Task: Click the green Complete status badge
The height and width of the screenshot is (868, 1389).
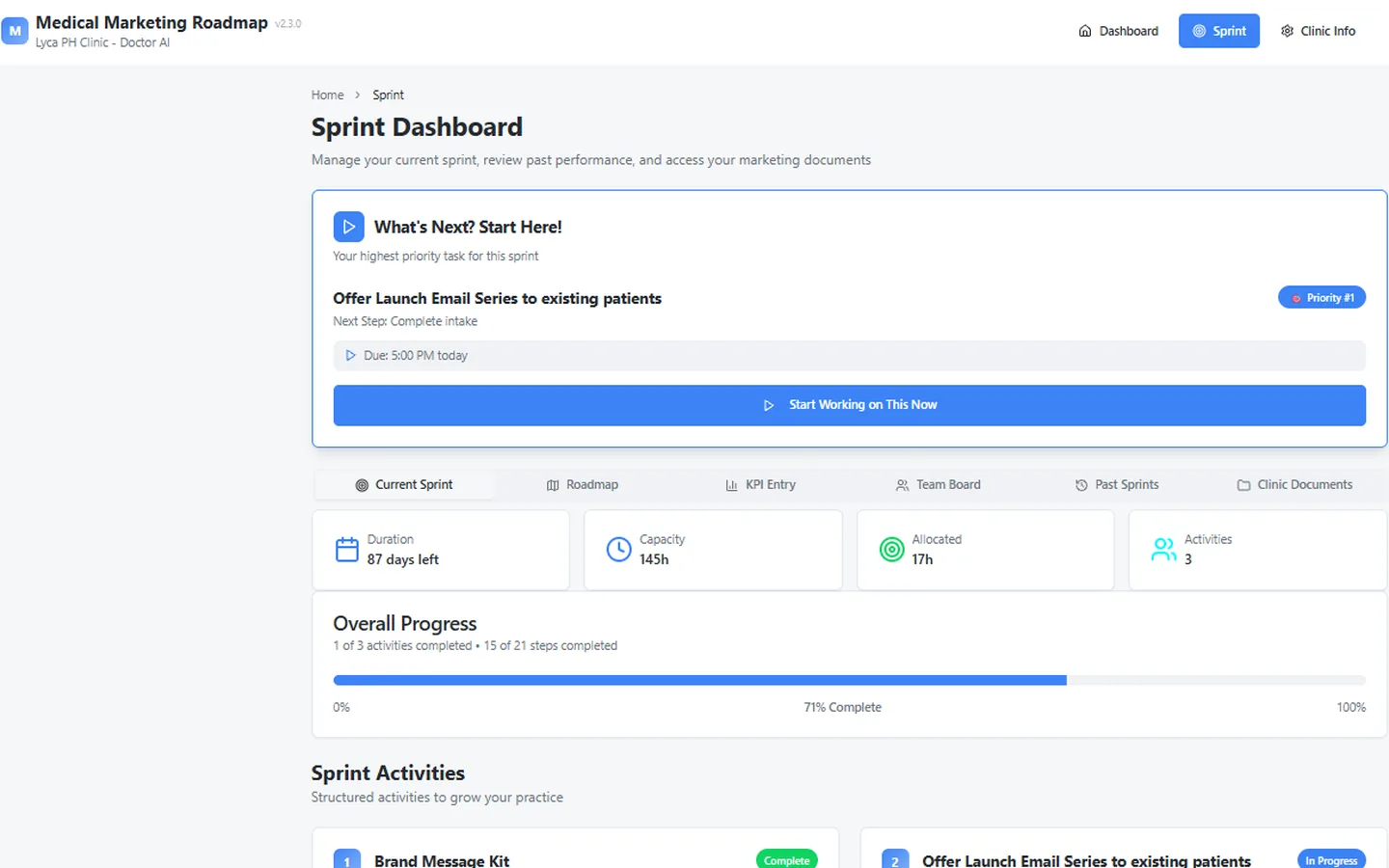Action: (786, 859)
